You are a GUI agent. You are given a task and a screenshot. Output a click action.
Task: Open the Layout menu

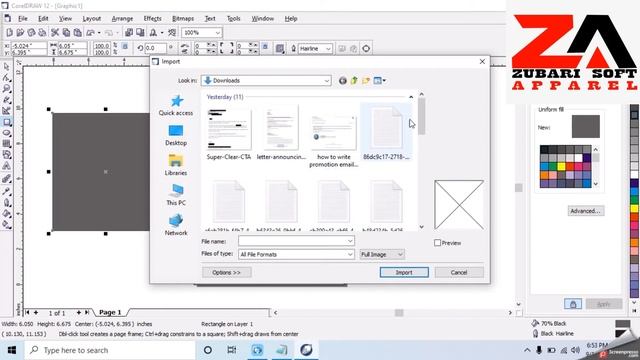91,19
